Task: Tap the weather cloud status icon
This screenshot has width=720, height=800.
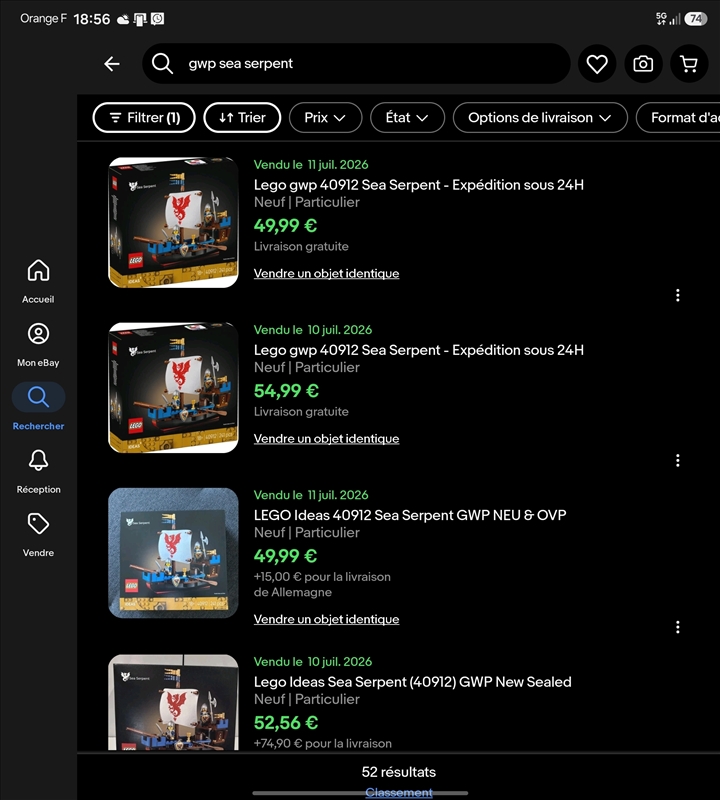Action: [123, 19]
